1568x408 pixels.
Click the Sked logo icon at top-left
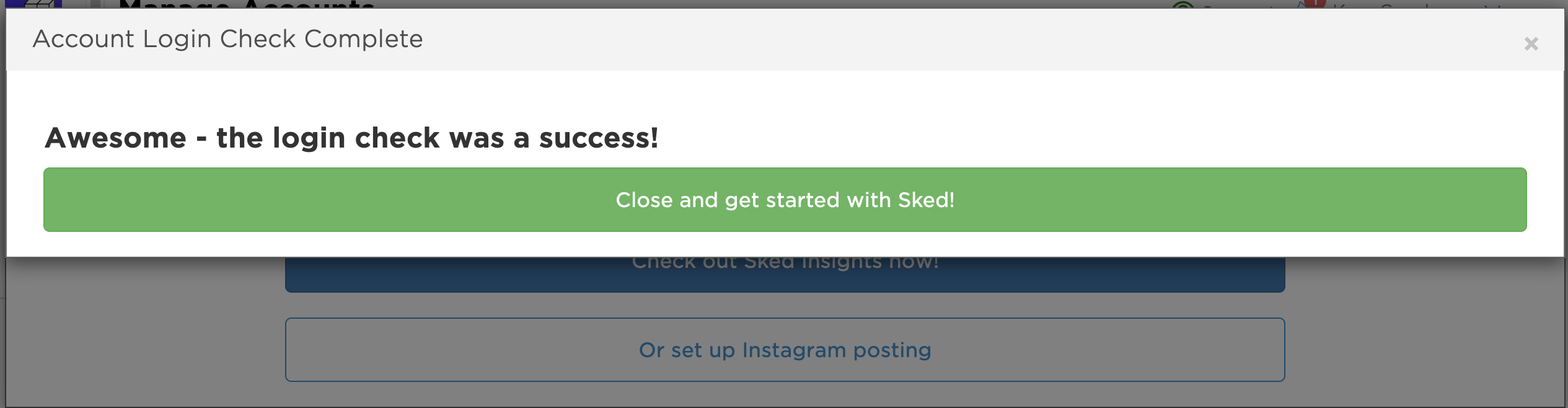point(33,4)
